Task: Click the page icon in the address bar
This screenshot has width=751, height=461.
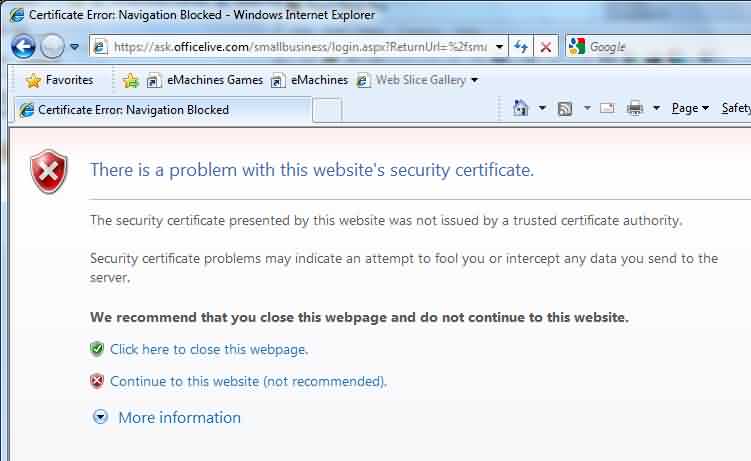Action: click(100, 47)
